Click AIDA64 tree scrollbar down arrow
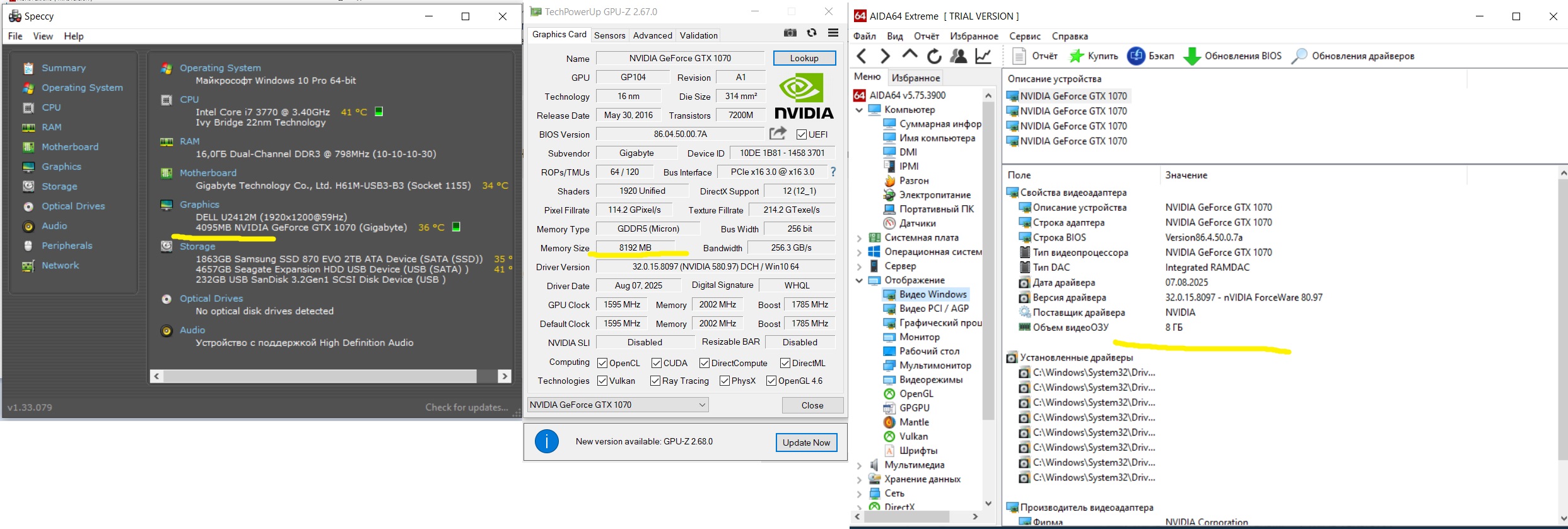1568x529 pixels. [x=988, y=503]
